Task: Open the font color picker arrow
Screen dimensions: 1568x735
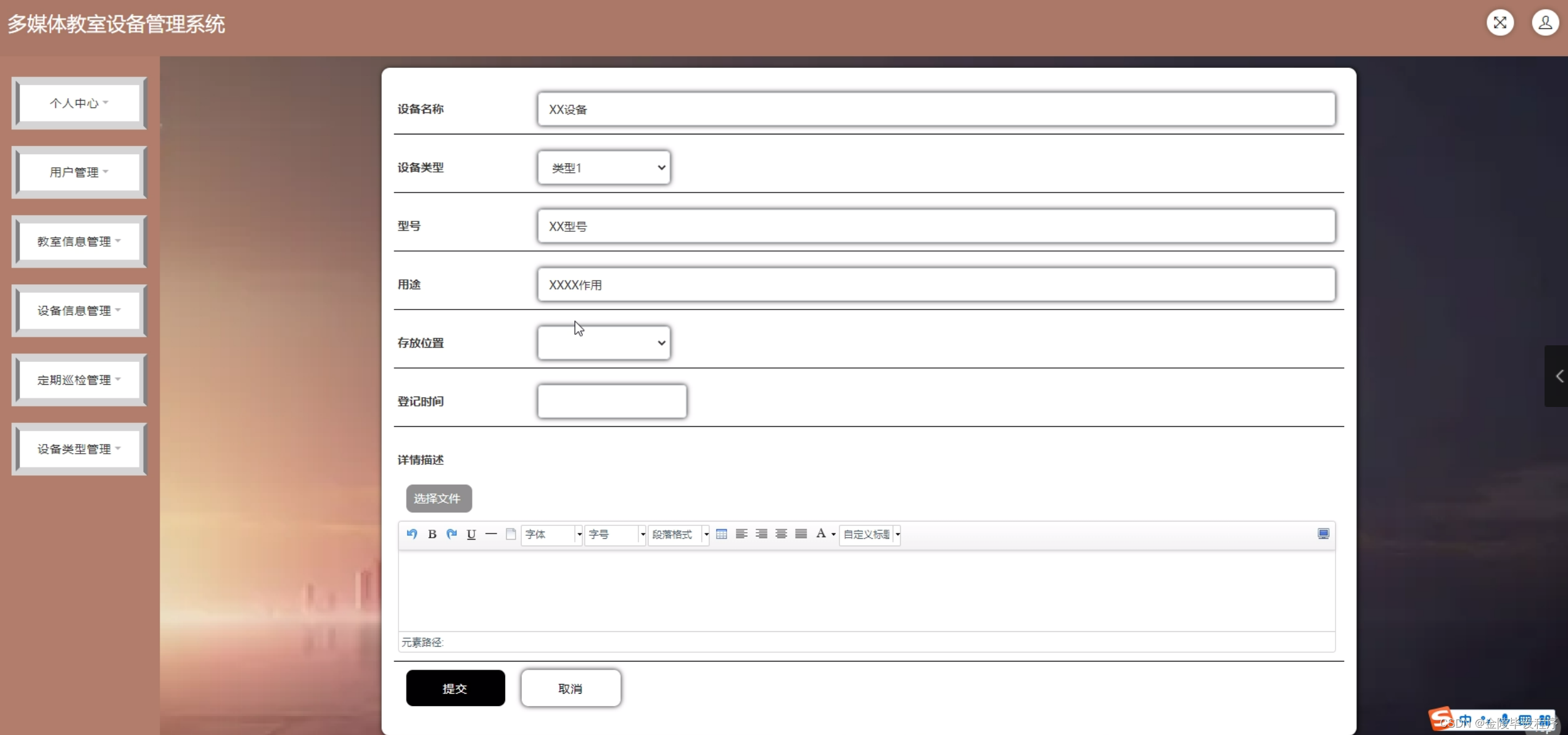Action: click(833, 535)
